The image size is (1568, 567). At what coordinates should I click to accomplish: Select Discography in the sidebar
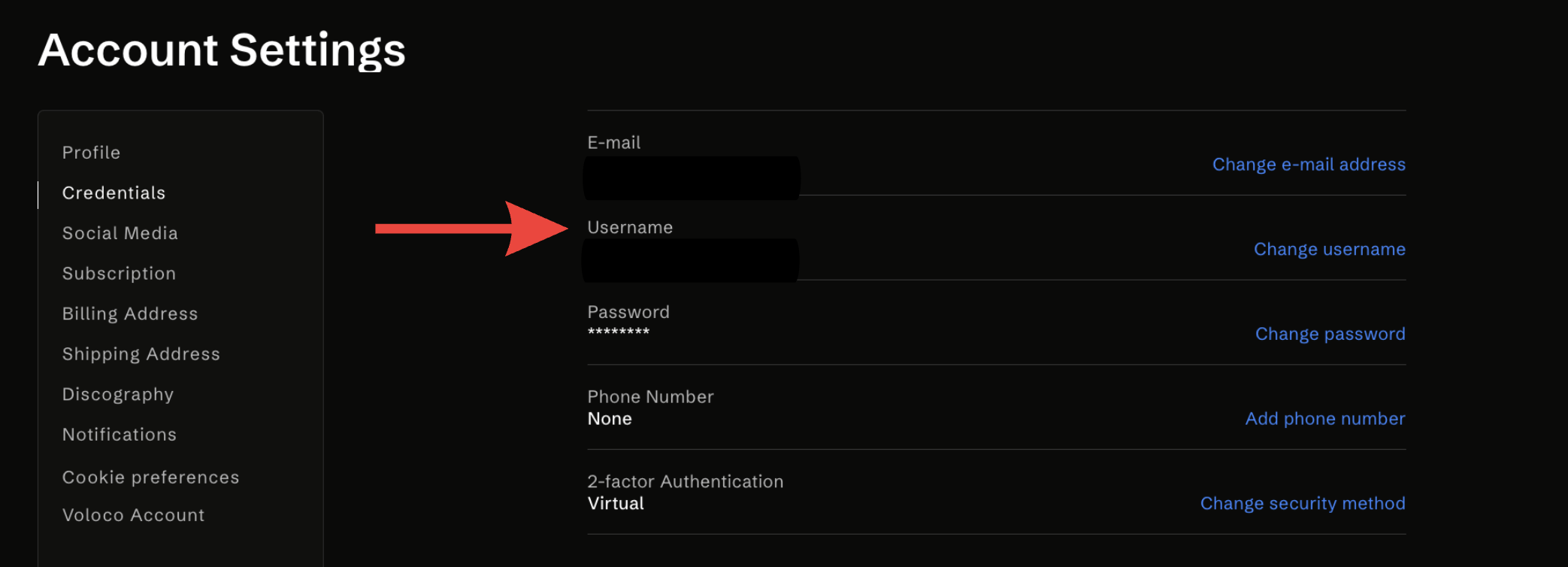coord(118,395)
